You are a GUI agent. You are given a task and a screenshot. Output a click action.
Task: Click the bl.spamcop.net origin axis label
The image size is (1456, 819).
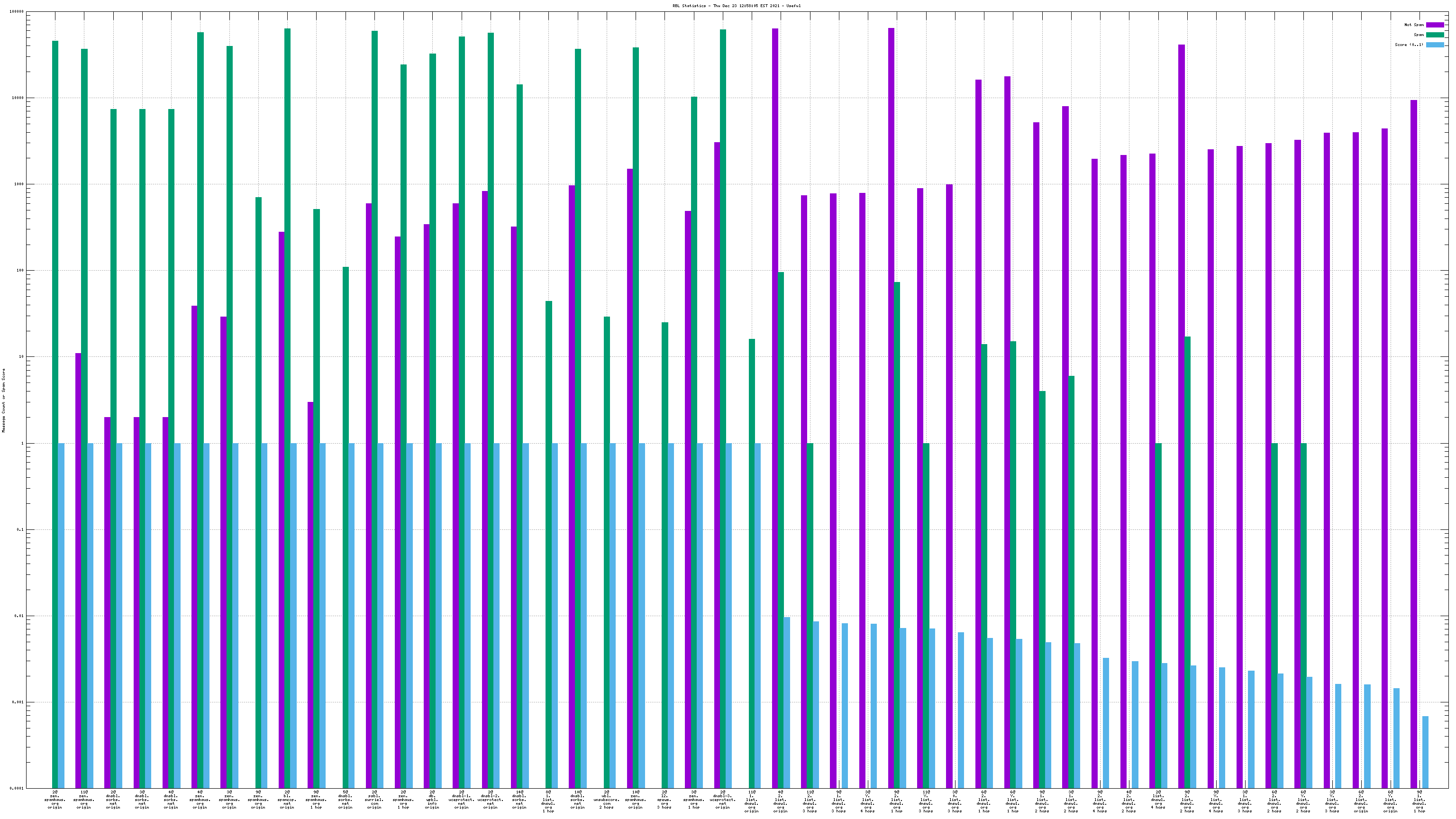click(287, 800)
